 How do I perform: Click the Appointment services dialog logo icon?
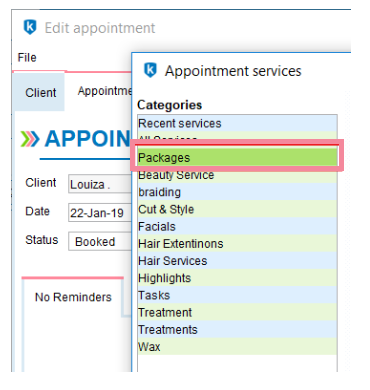pyautogui.click(x=150, y=70)
